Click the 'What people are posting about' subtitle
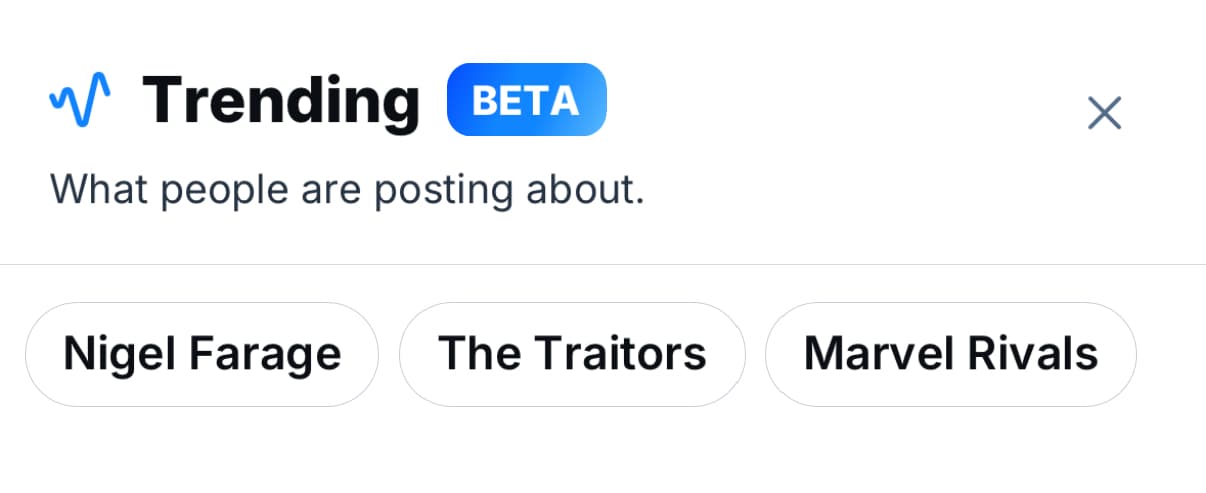Image resolution: width=1206 pixels, height=493 pixels. pyautogui.click(x=347, y=189)
